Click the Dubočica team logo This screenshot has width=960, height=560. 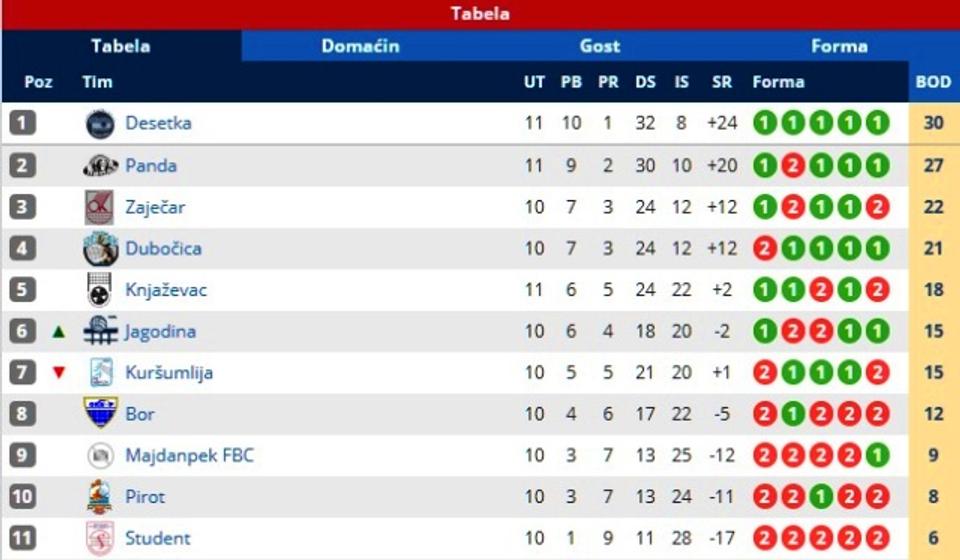click(x=100, y=248)
